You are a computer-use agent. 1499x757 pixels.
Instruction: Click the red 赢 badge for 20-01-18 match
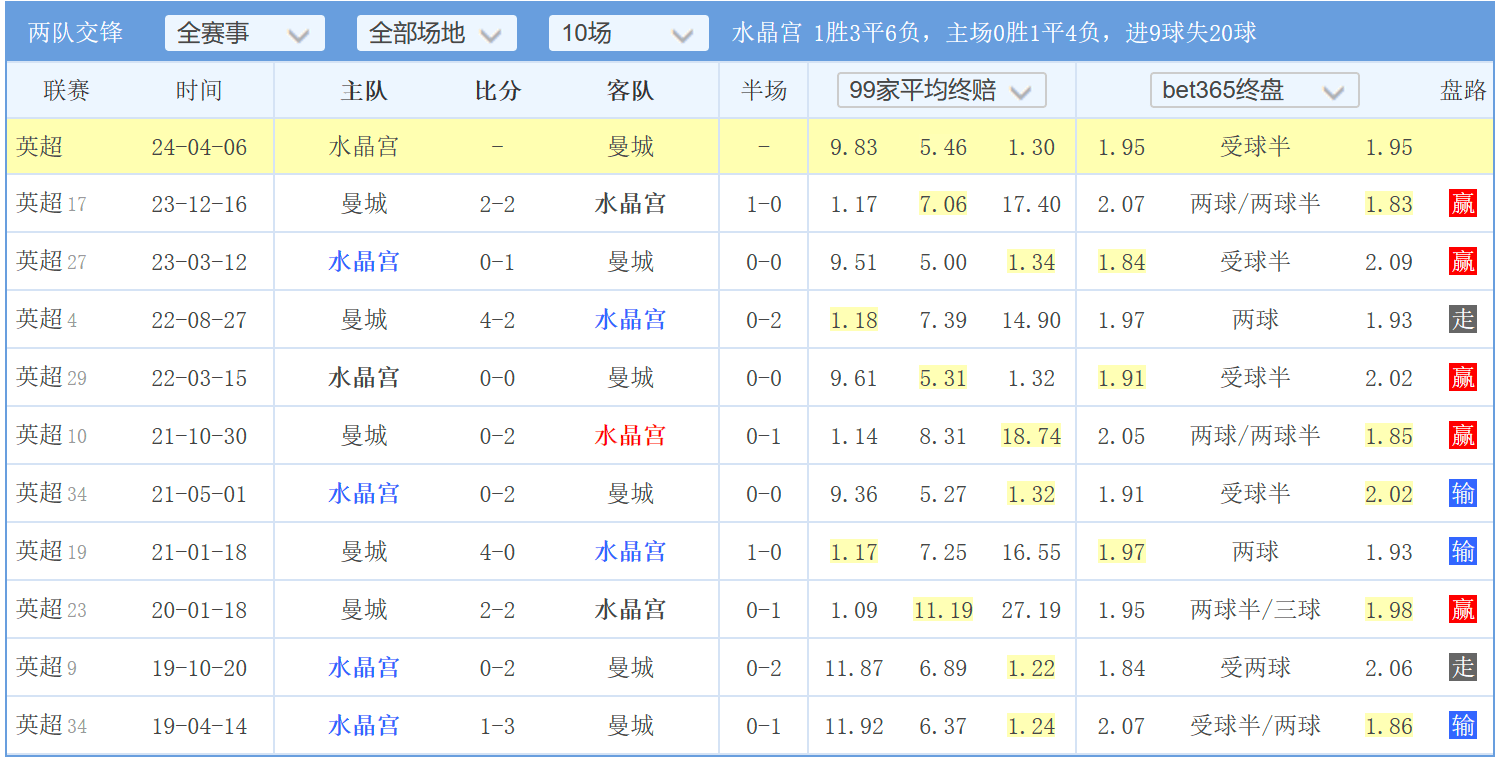tap(1462, 610)
